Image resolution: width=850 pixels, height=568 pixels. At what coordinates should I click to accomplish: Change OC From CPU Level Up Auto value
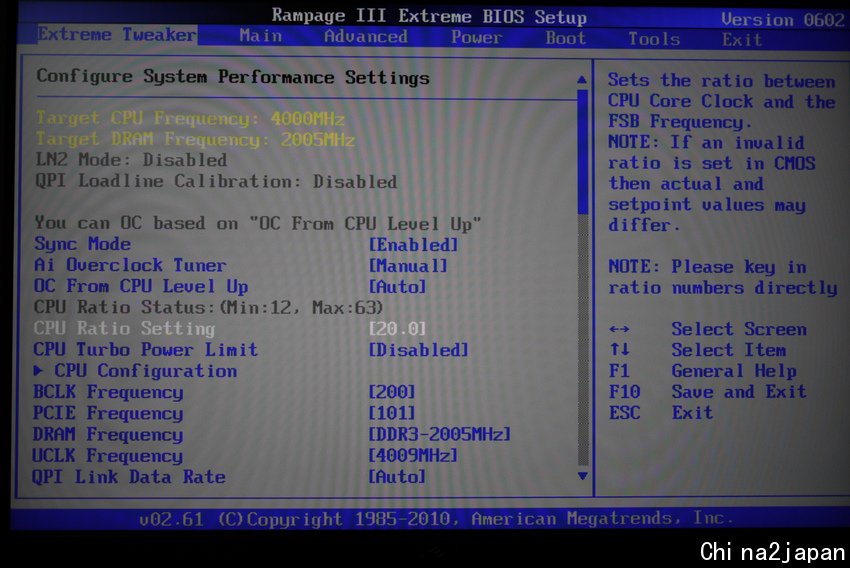click(397, 287)
